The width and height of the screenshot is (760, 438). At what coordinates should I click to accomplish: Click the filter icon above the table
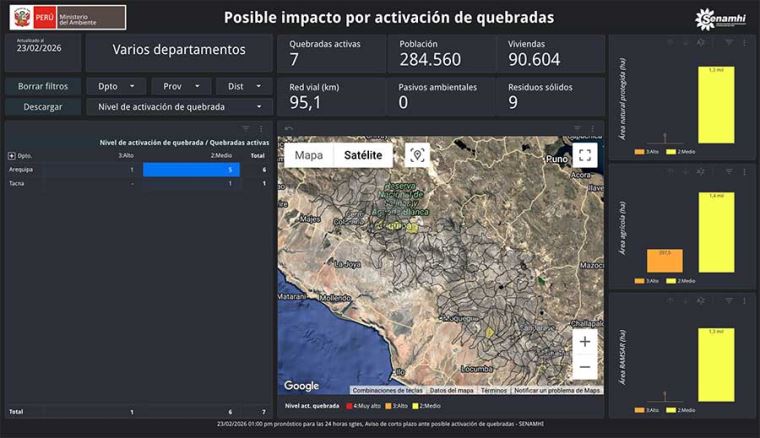247,129
